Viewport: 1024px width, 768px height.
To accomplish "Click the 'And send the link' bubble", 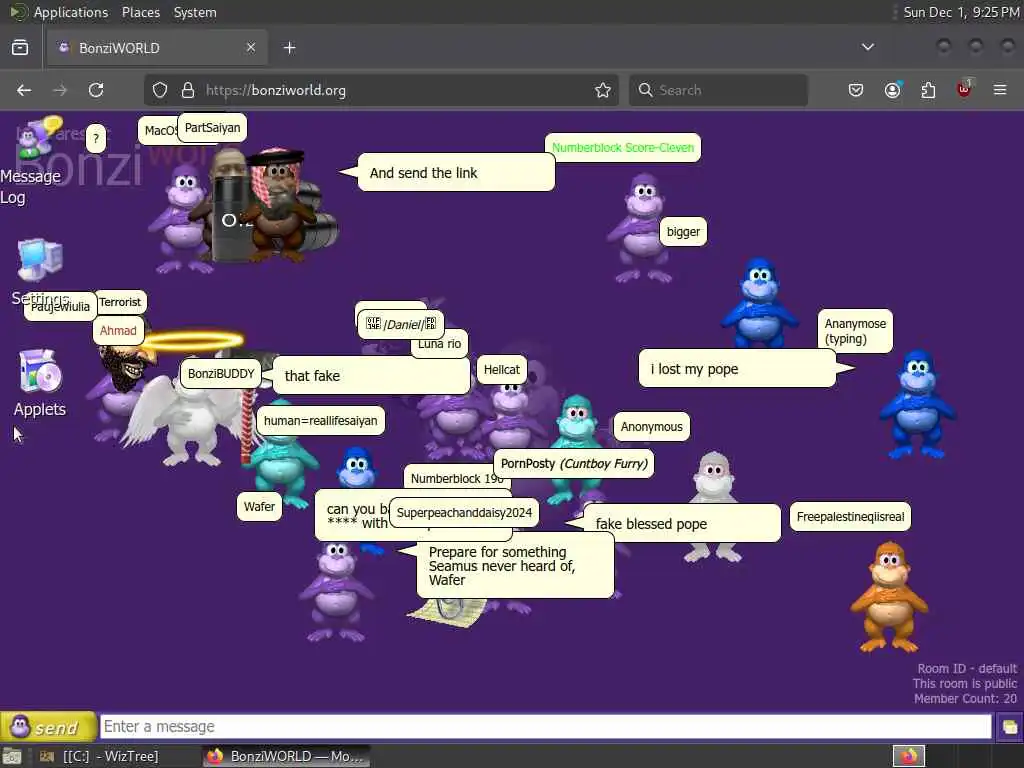I will pos(456,172).
